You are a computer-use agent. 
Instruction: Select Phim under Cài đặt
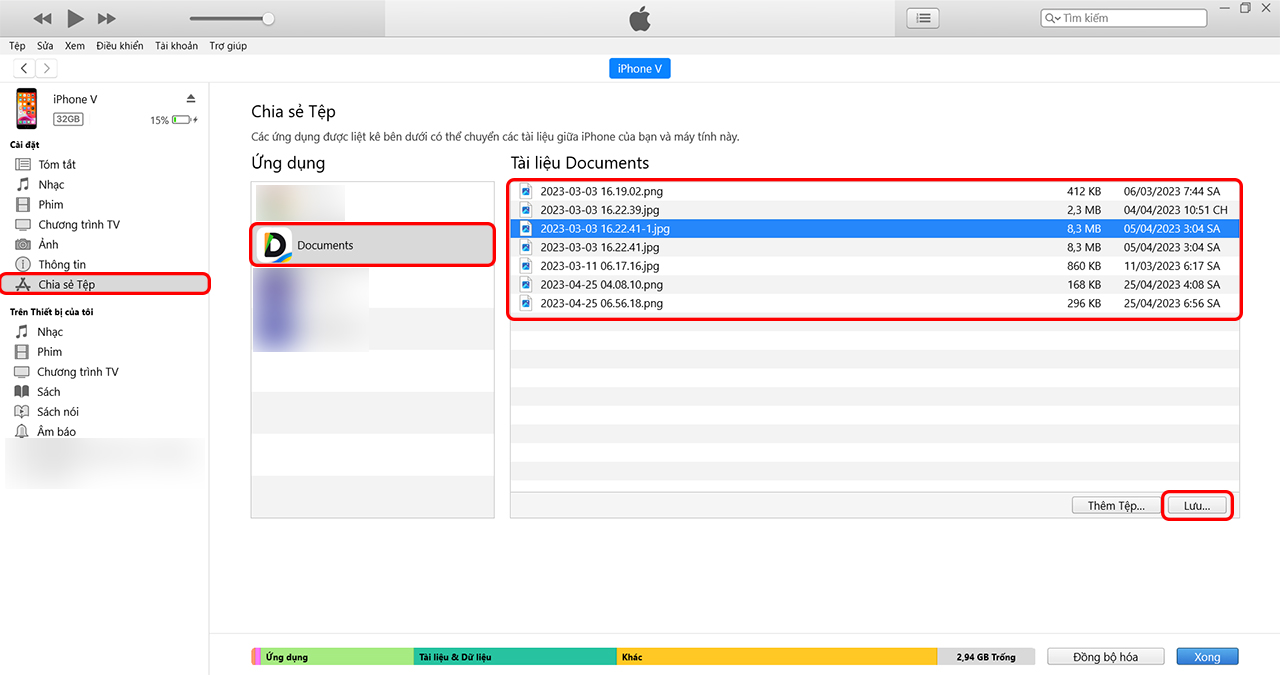point(51,204)
